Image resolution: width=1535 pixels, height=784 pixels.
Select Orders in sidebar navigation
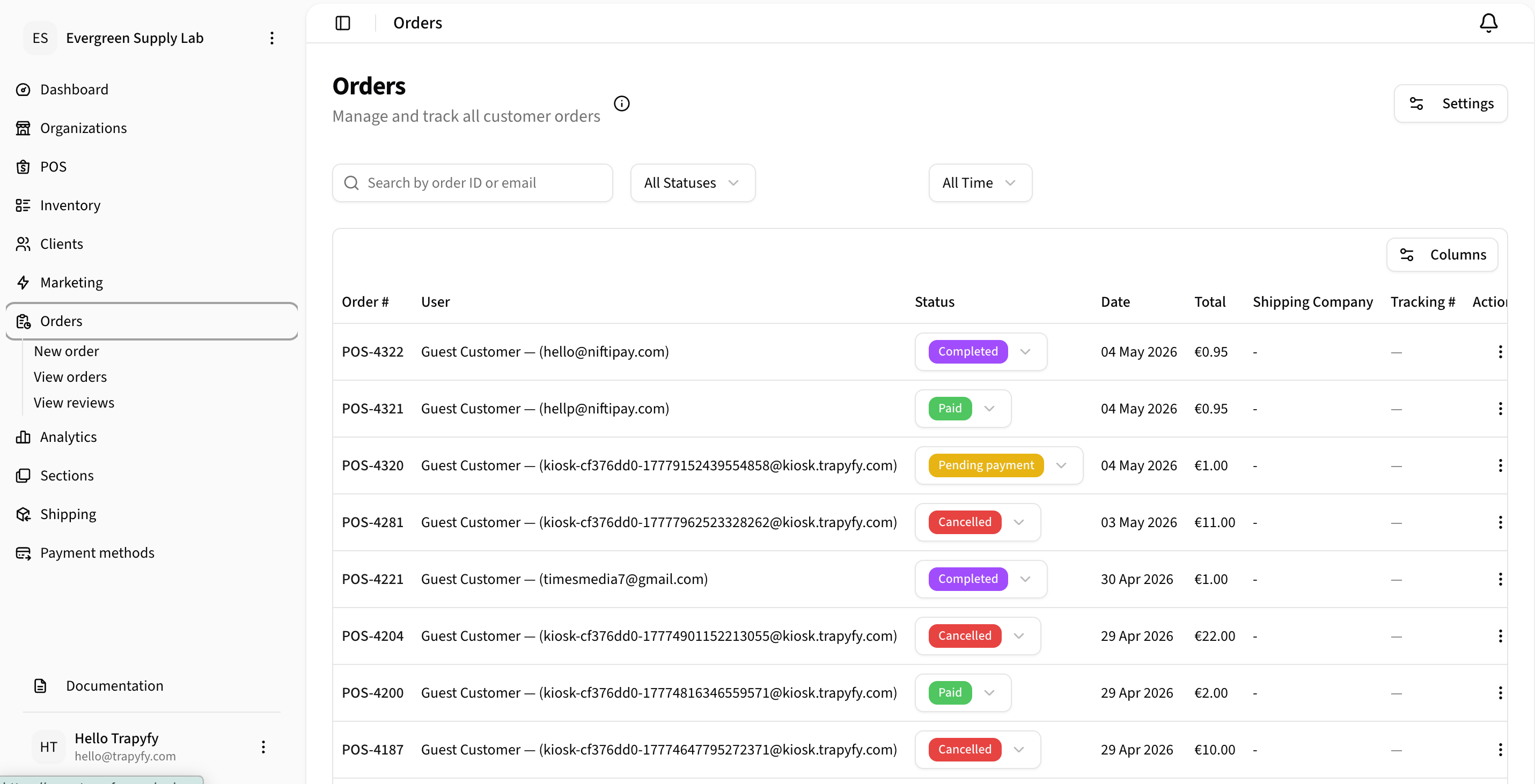[x=152, y=321]
